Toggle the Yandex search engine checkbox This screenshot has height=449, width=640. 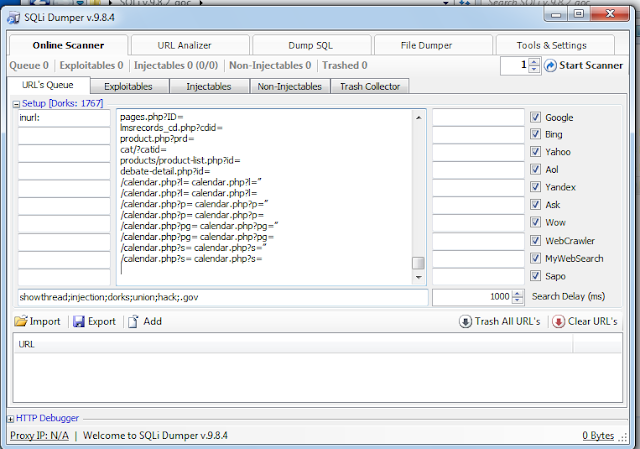(536, 187)
